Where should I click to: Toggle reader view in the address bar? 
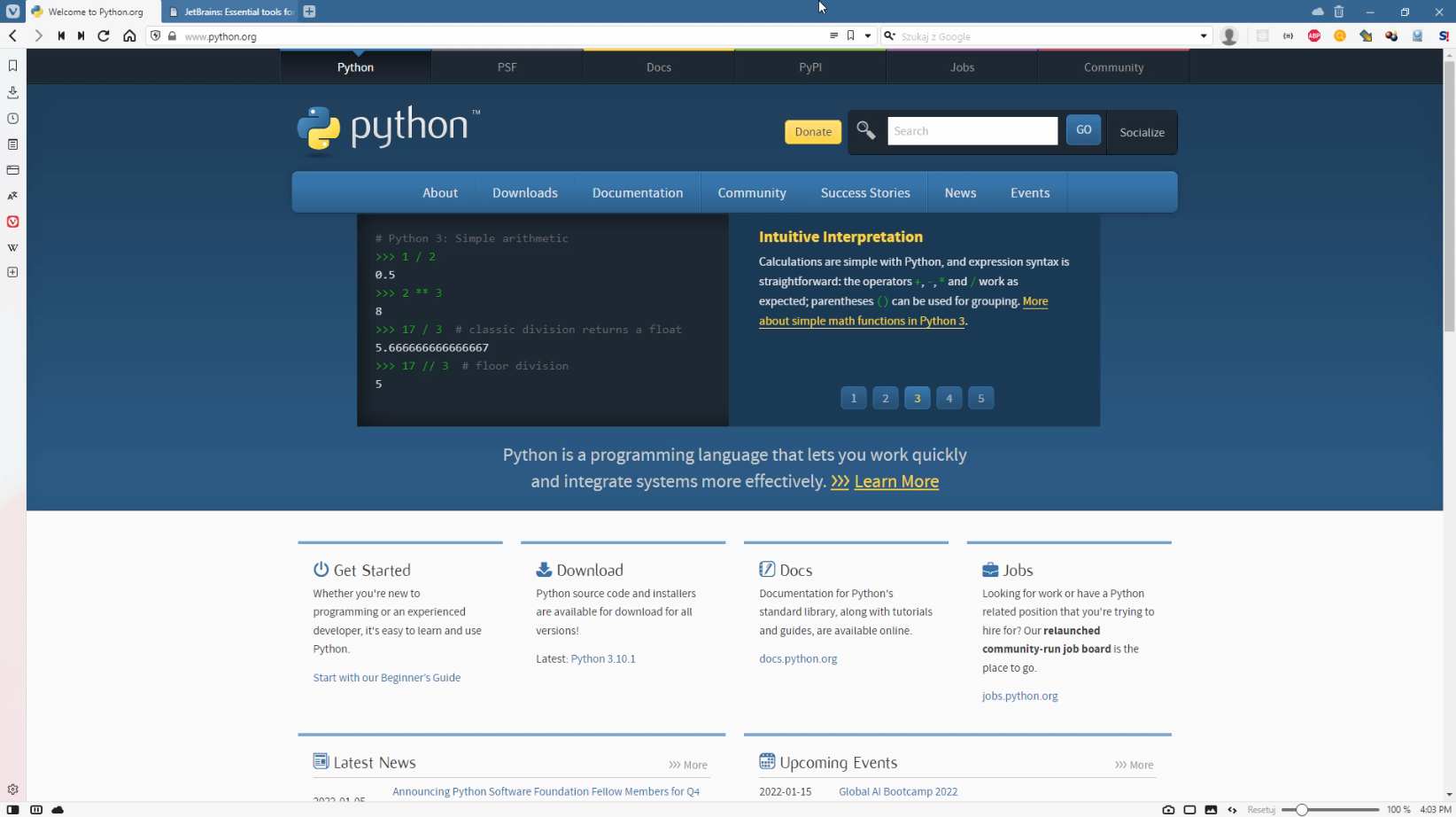[x=833, y=36]
